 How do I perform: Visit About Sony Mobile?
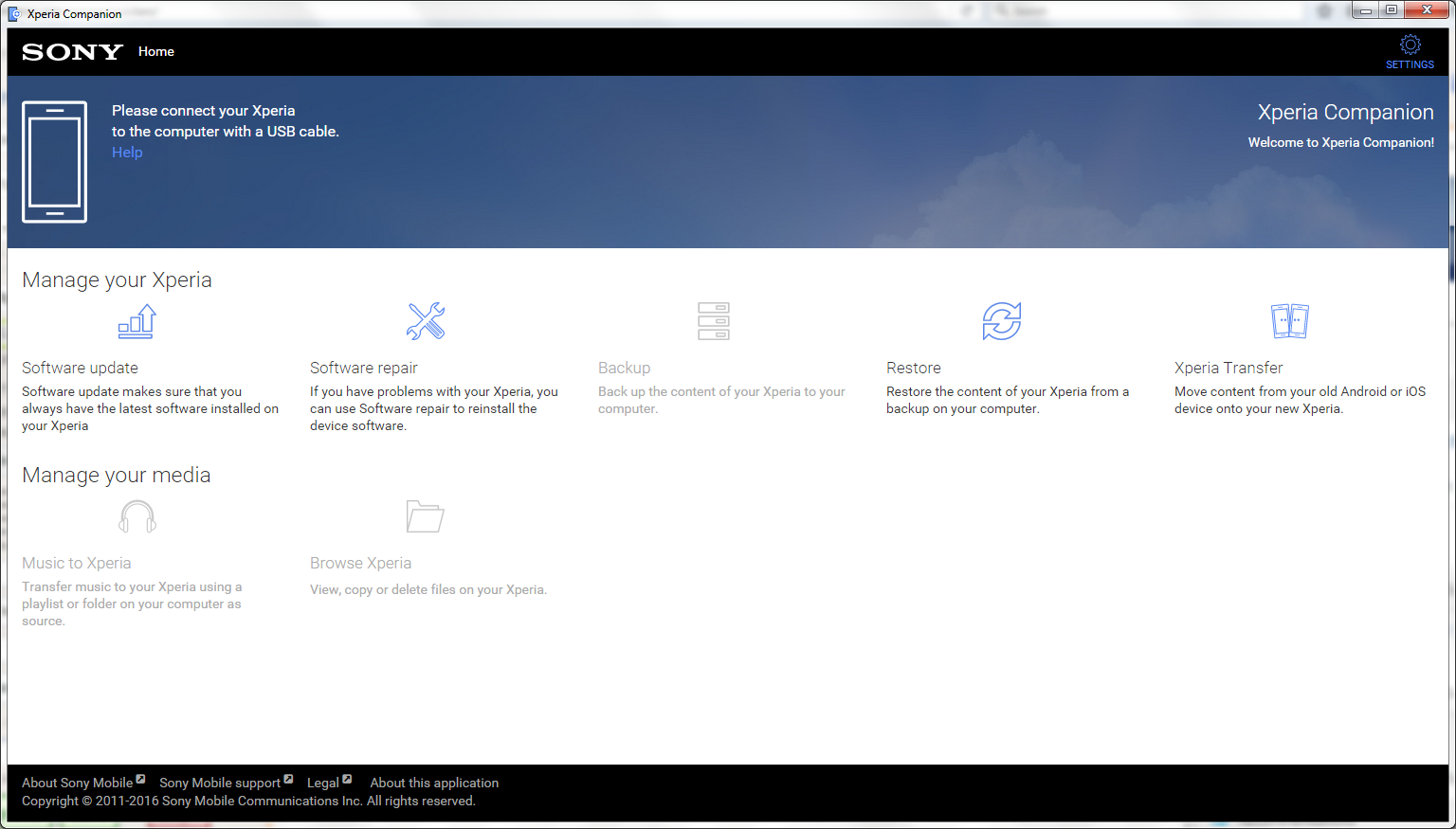click(76, 783)
